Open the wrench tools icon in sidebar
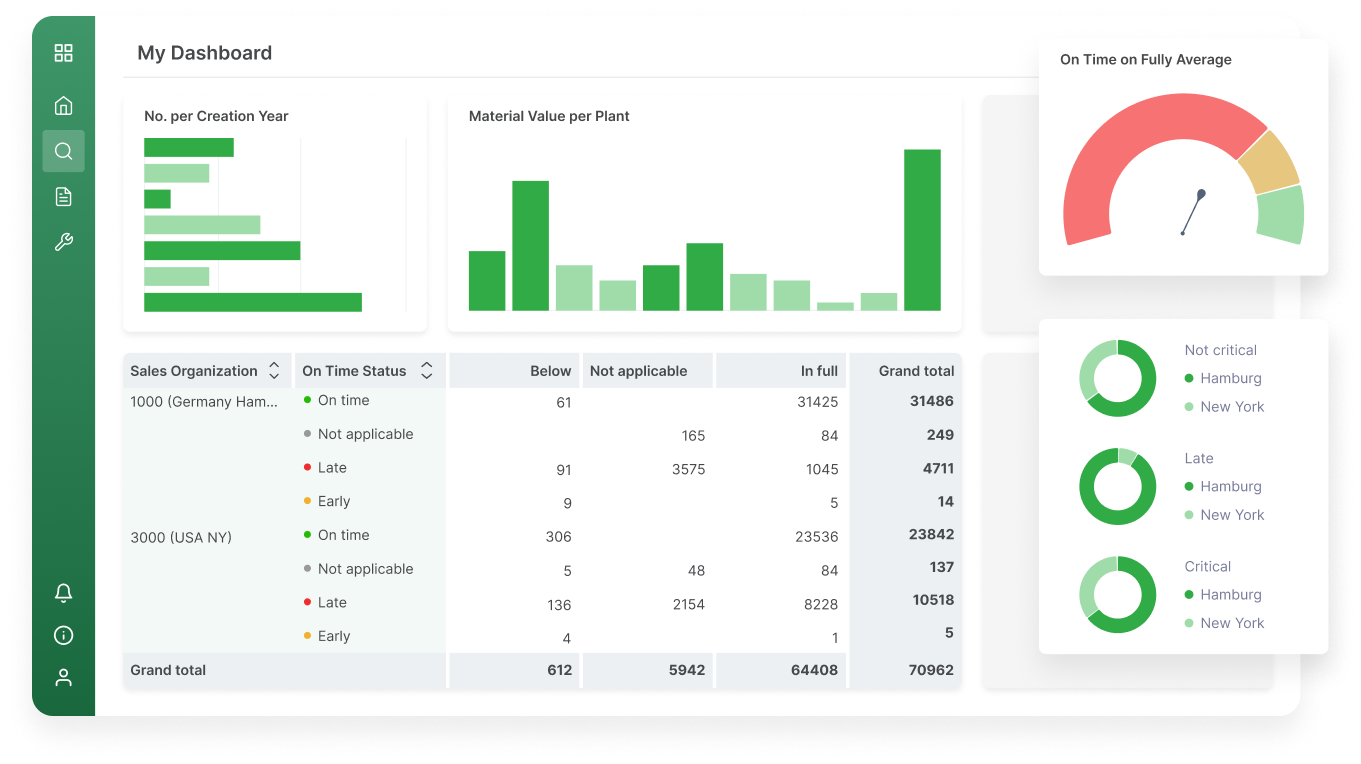Viewport: 1361px width, 764px height. point(63,242)
